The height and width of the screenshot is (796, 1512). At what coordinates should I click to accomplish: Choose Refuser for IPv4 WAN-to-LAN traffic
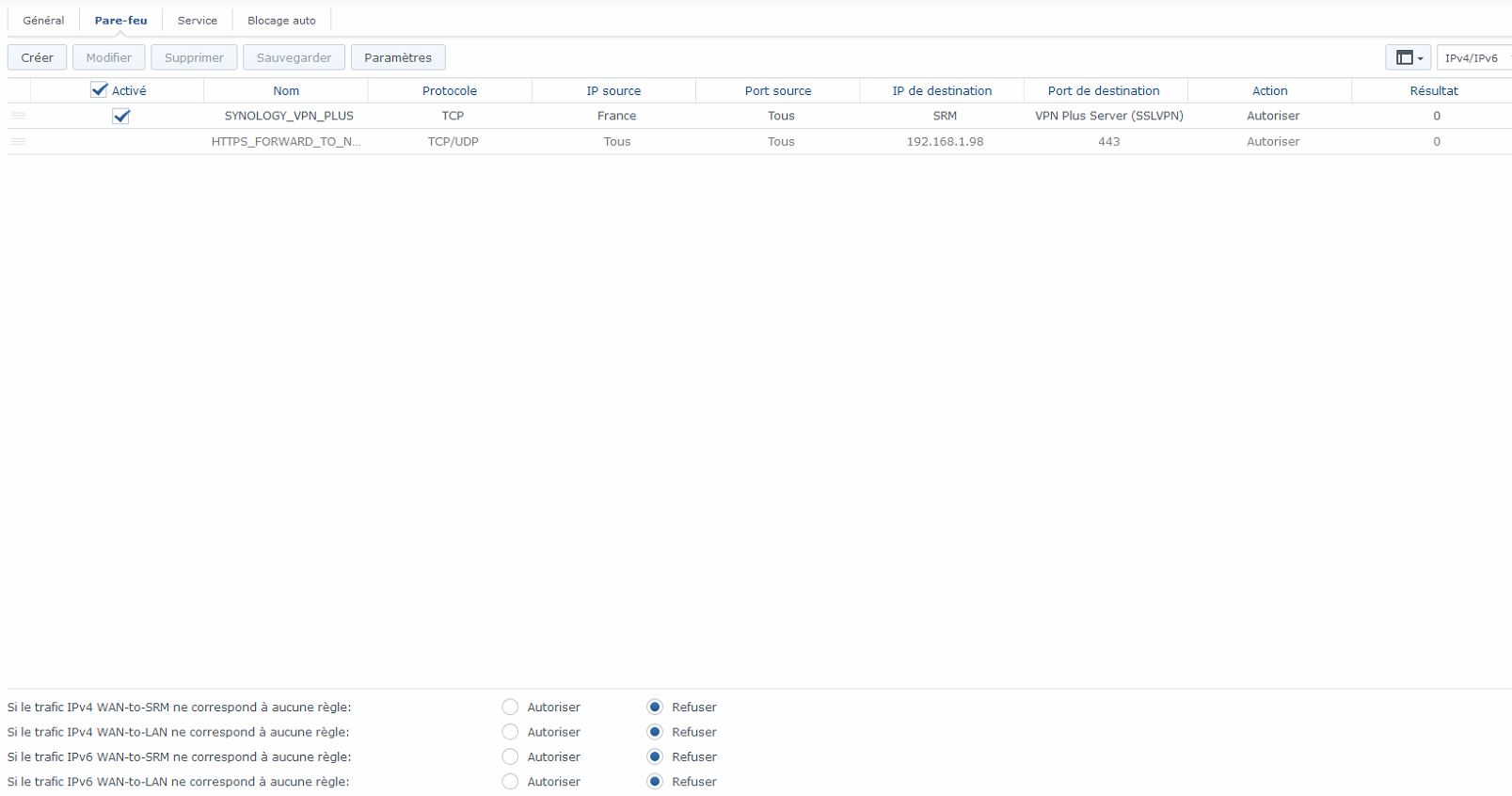click(x=655, y=731)
